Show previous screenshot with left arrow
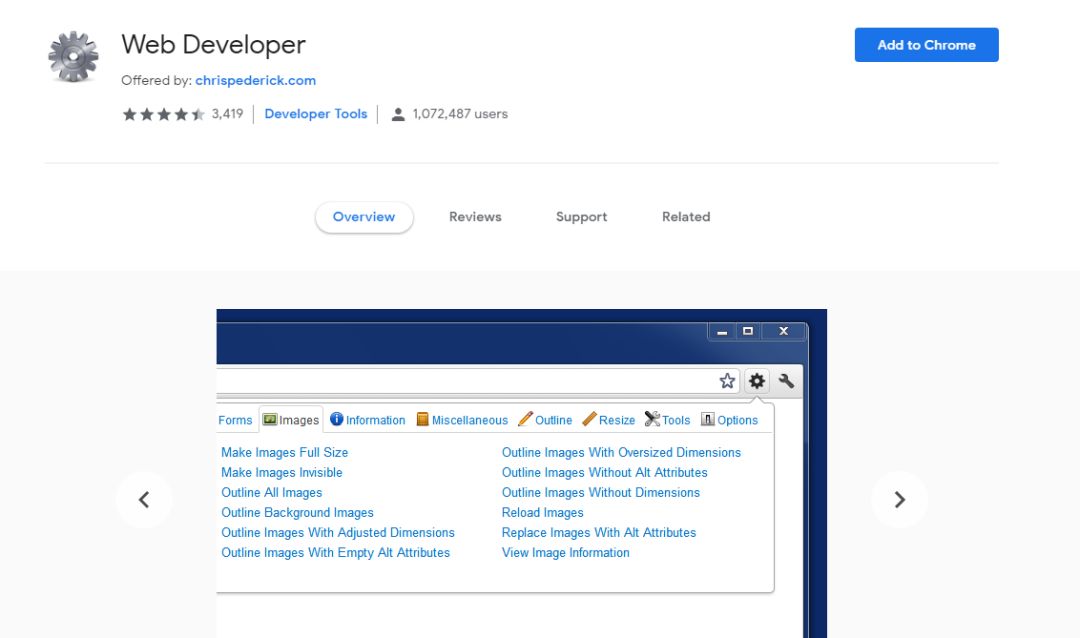This screenshot has height=638, width=1080. click(x=144, y=500)
